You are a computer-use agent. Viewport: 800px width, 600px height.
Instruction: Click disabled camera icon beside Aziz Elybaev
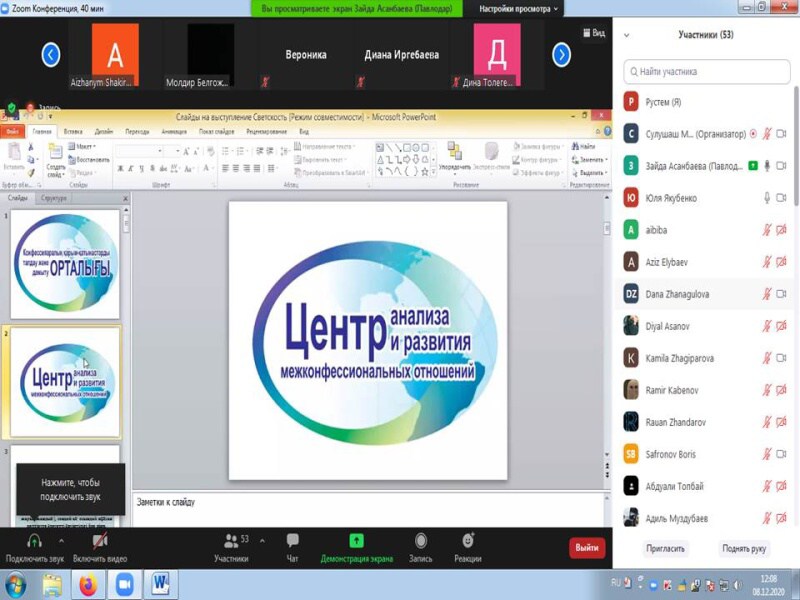[781, 262]
